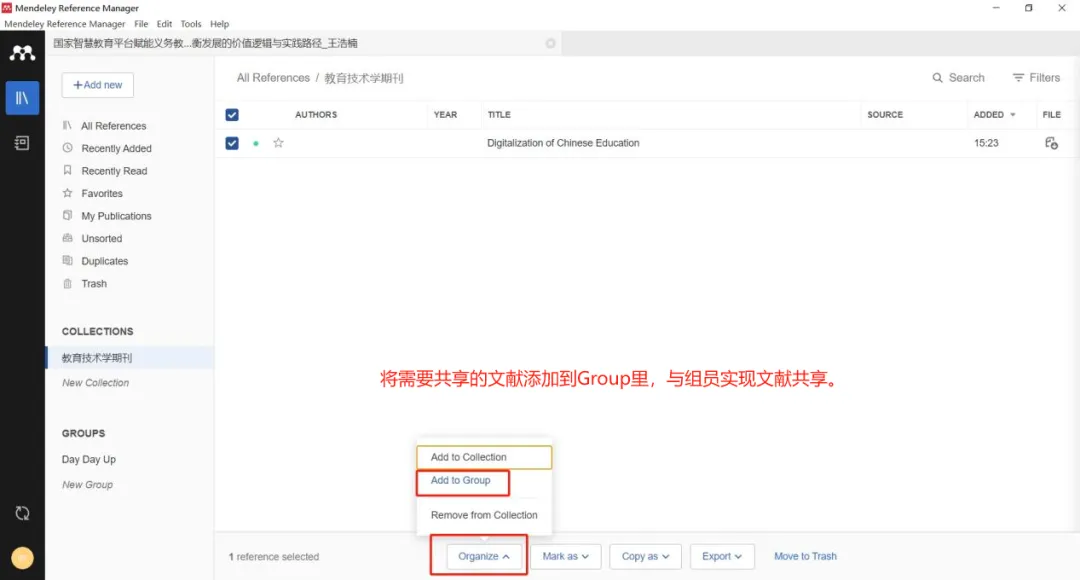Go to All References in breadcrumb
Screen dimensions: 1080x580
click(273, 78)
